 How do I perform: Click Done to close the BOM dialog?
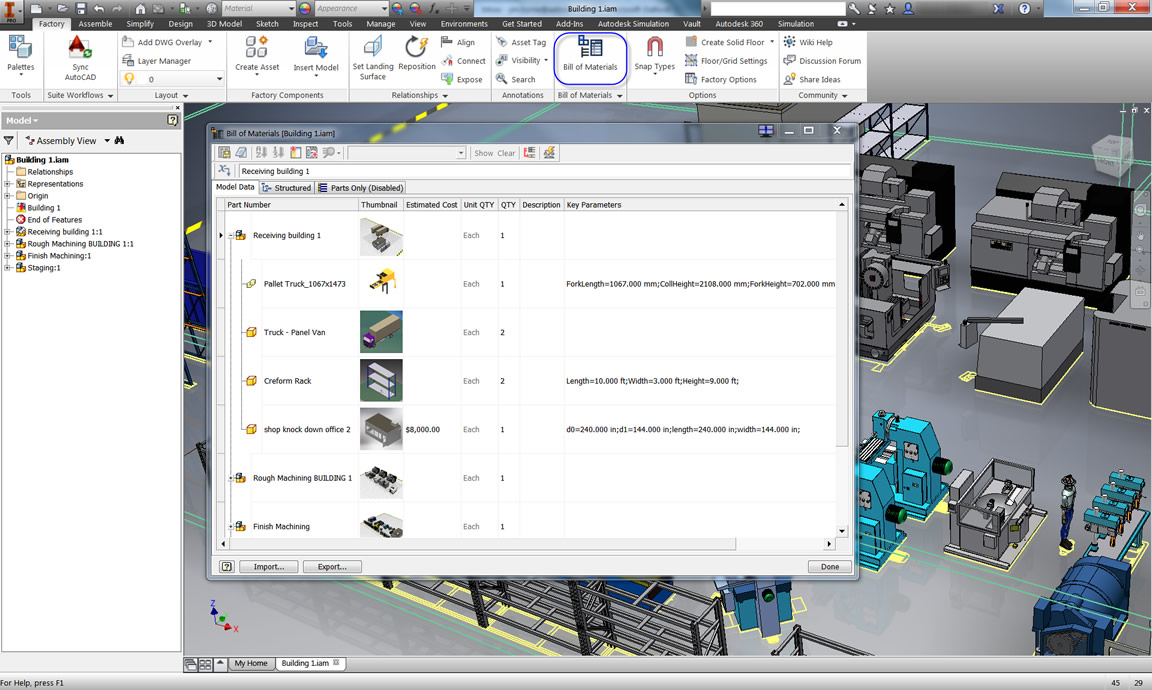point(830,567)
